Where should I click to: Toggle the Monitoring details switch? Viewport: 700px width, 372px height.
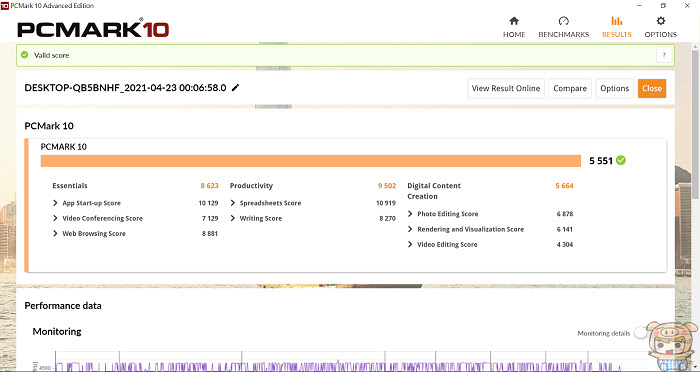pyautogui.click(x=641, y=333)
